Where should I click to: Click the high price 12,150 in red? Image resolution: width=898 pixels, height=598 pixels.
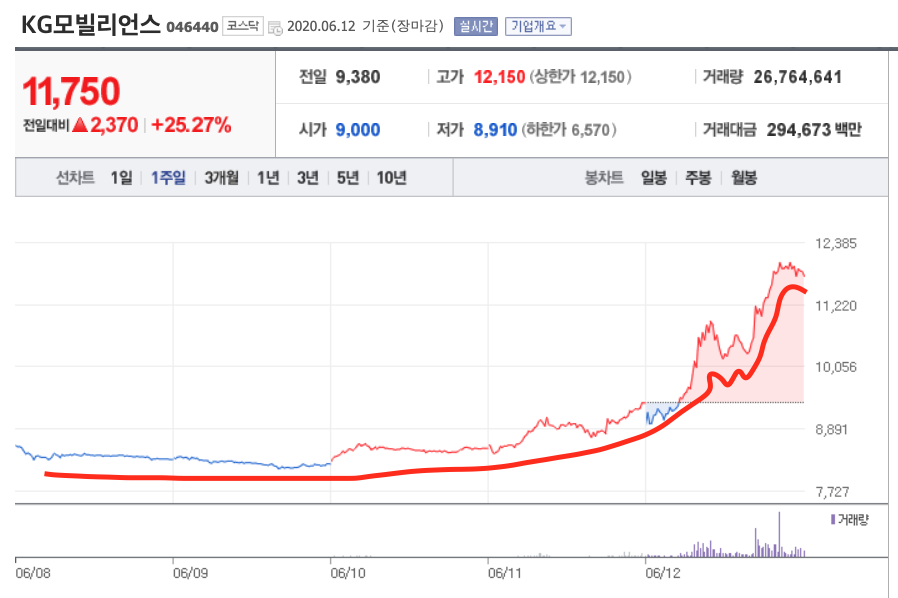point(499,77)
